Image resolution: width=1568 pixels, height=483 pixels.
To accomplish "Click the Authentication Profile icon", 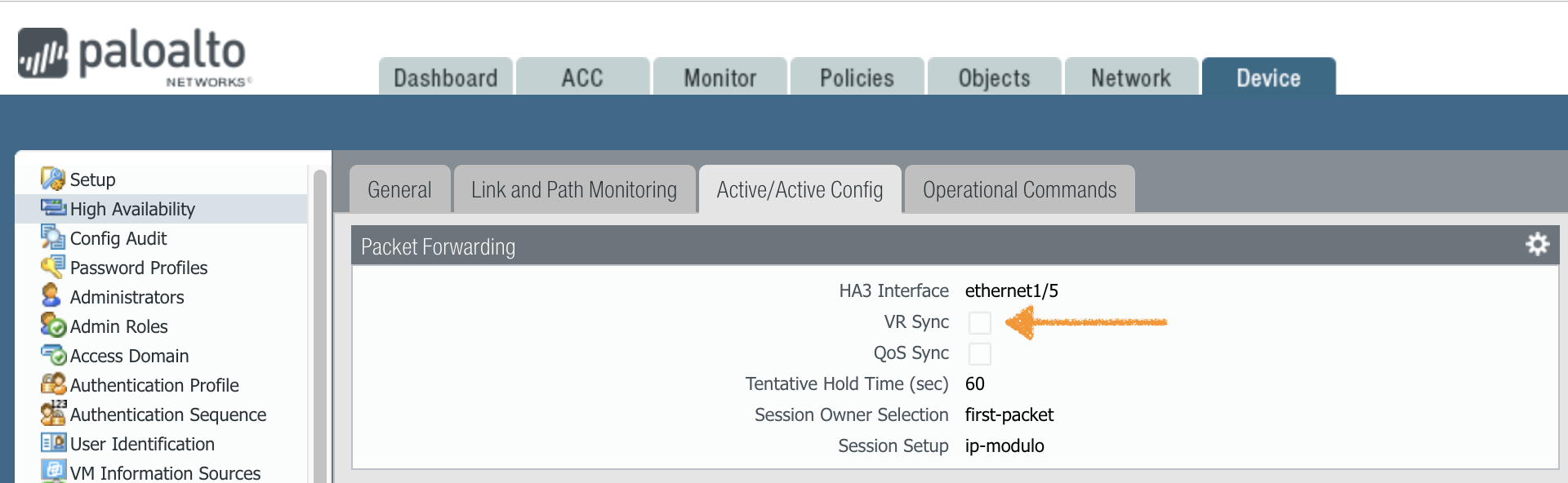I will pyautogui.click(x=53, y=384).
